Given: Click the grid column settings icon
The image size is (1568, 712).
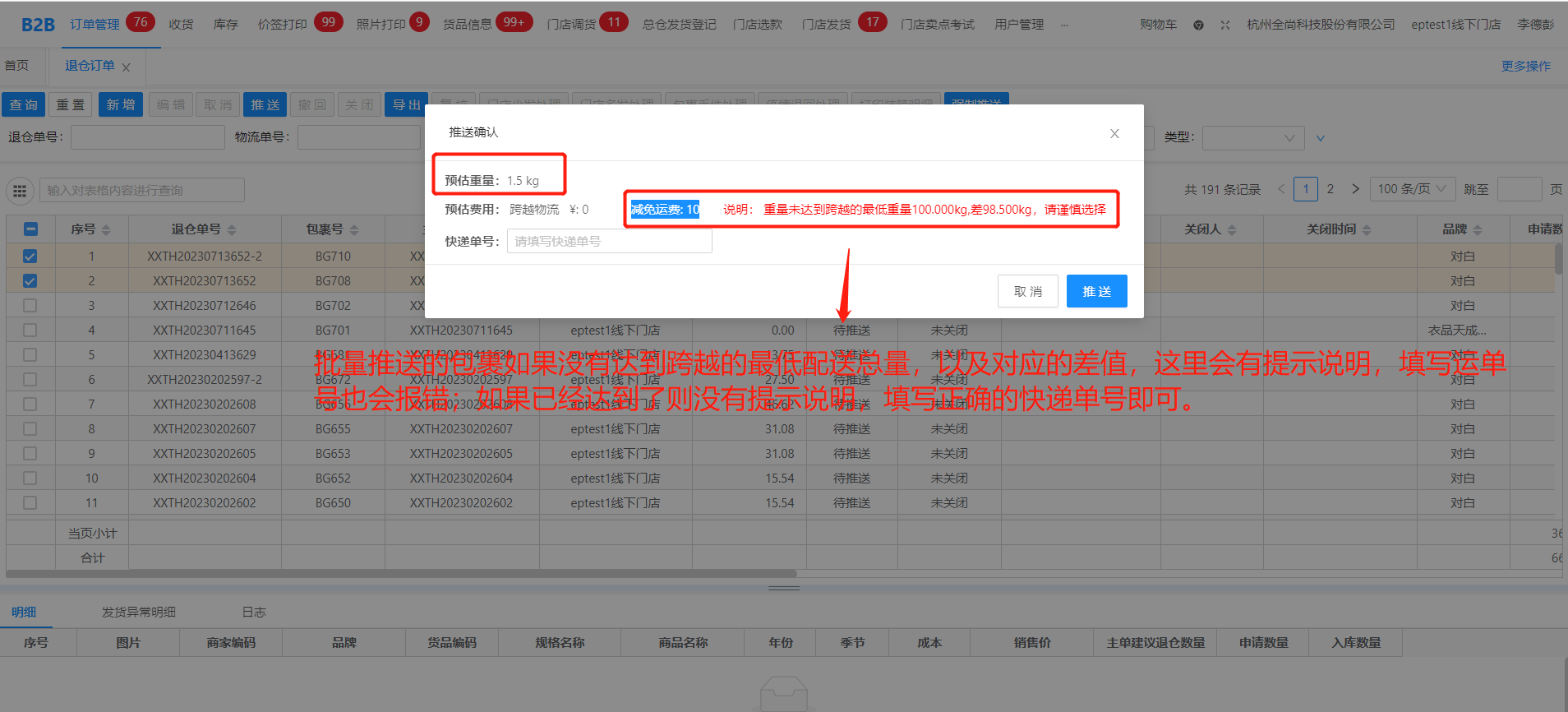Looking at the screenshot, I should point(21,191).
